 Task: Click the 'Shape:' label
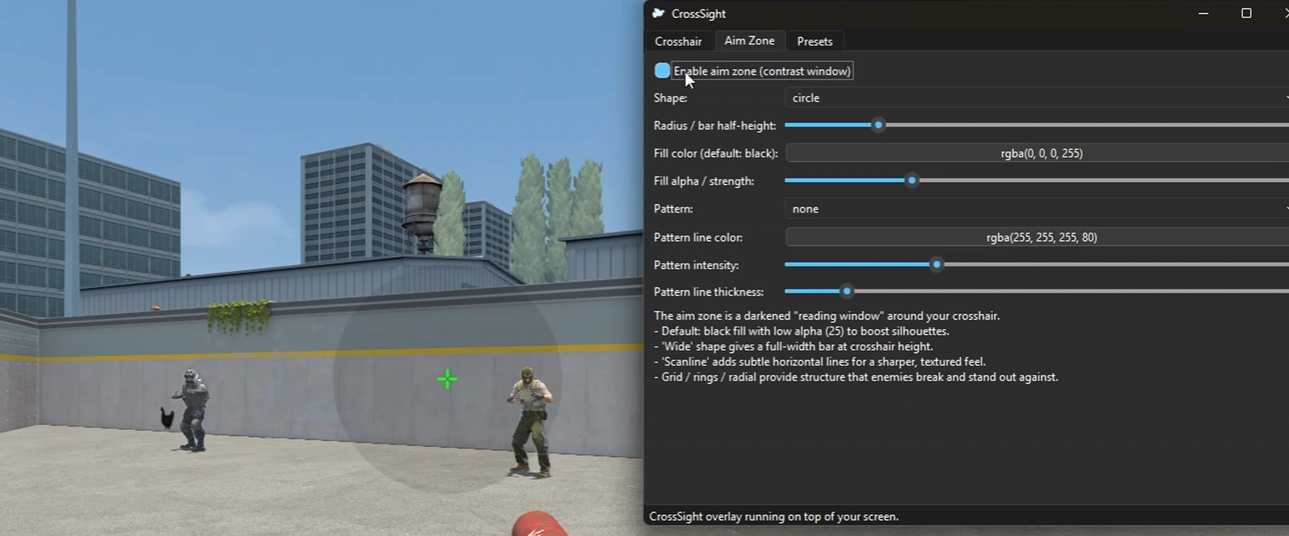[x=670, y=98]
